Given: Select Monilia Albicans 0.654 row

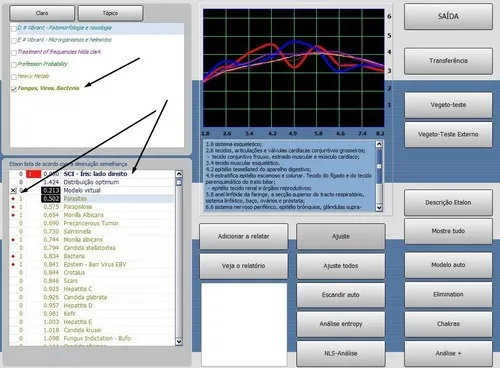Looking at the screenshot, I should click(92, 215).
